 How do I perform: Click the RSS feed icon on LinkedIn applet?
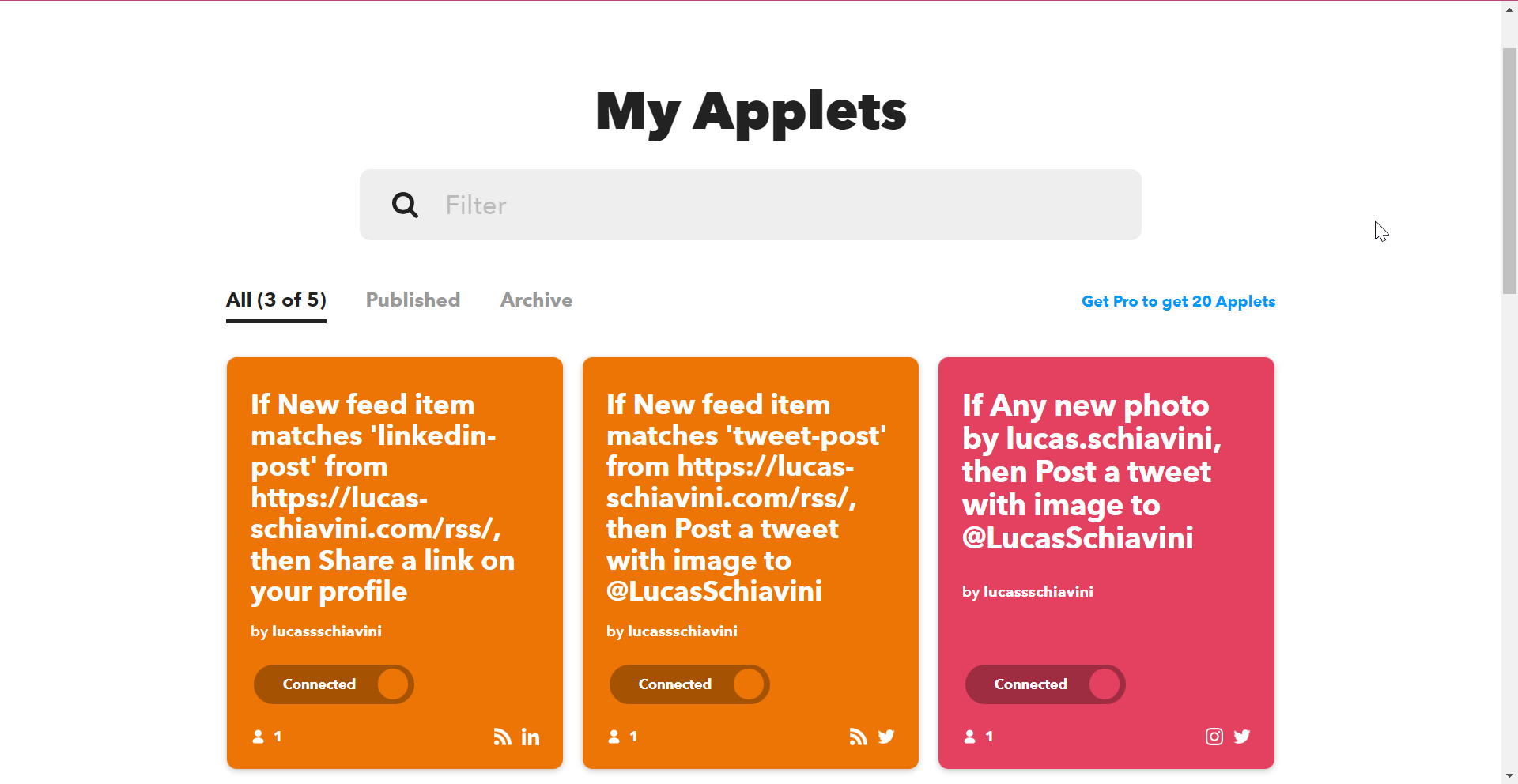[x=502, y=737]
